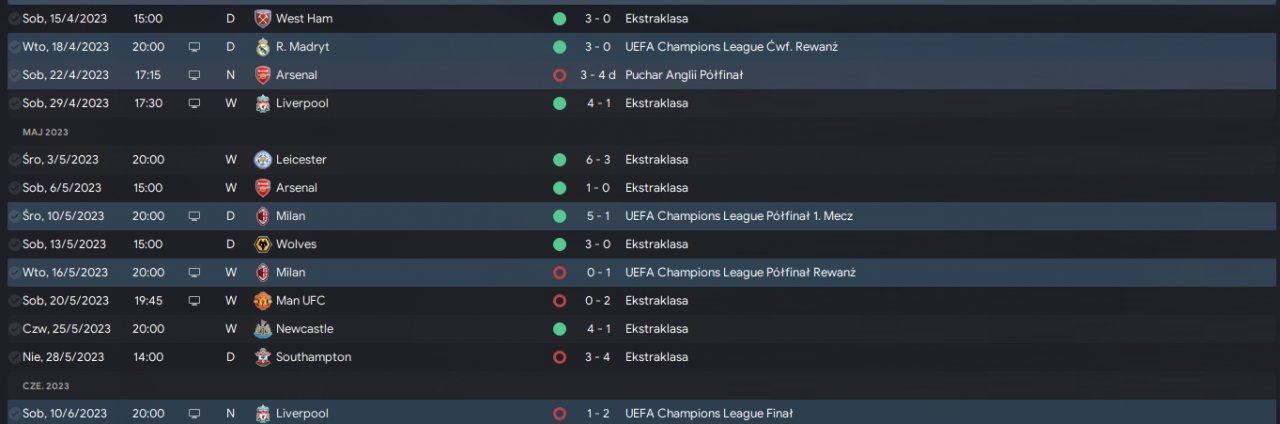Click the Southampton club badge
This screenshot has width=1280, height=424.
[x=263, y=357]
